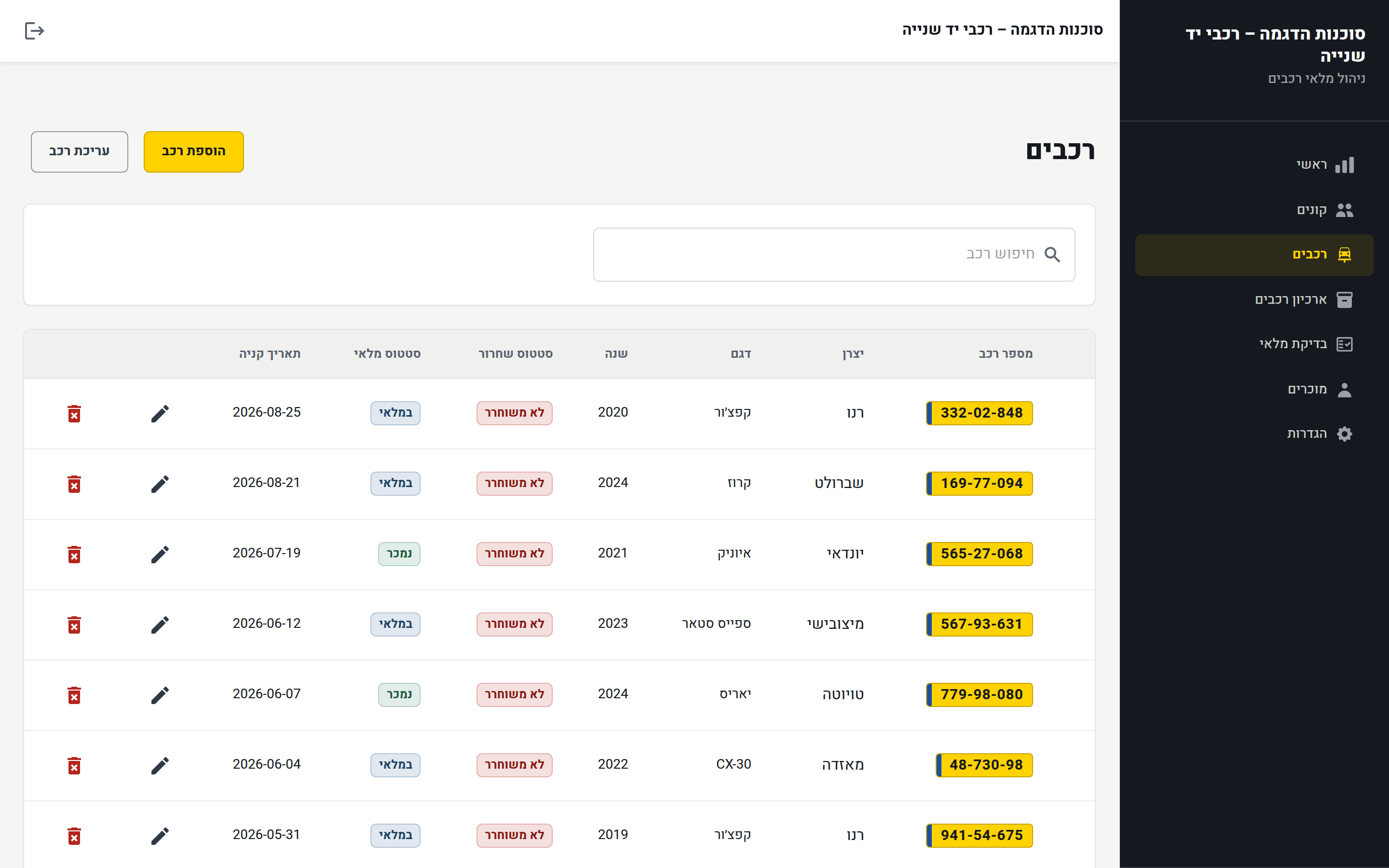Delete vehicle 332-02-848 with trash icon
The image size is (1389, 868).
[74, 413]
